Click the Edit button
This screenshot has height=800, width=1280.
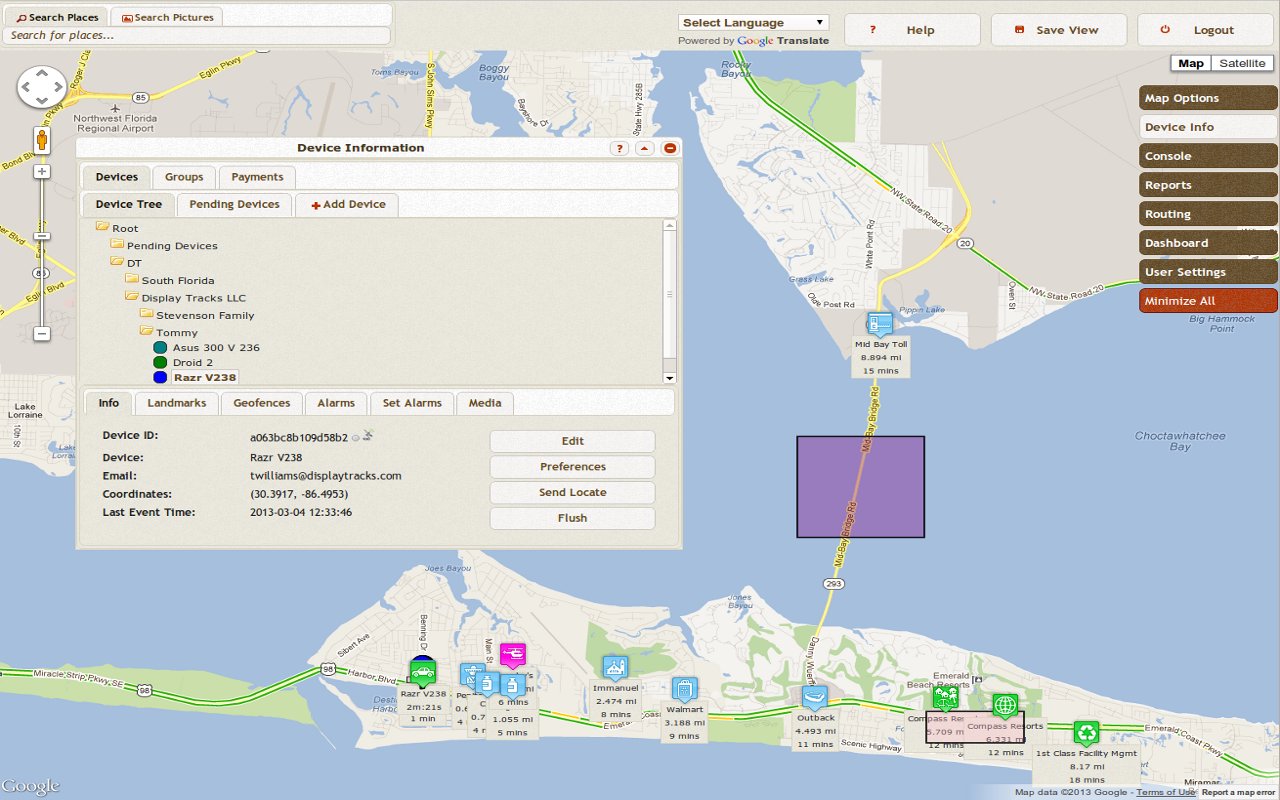[572, 441]
